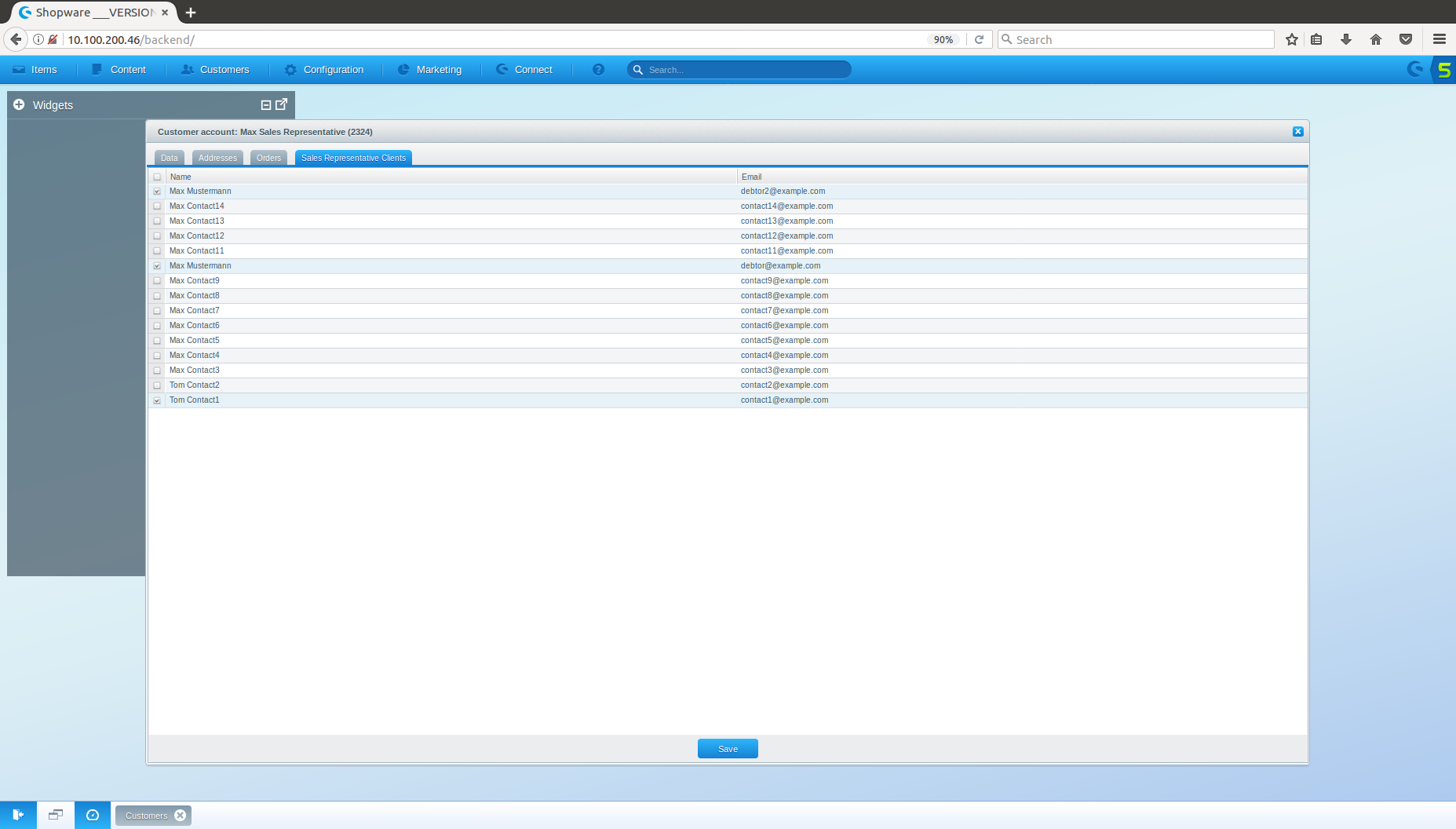Click the Shopware 5 logo icon

pyautogui.click(x=1443, y=70)
